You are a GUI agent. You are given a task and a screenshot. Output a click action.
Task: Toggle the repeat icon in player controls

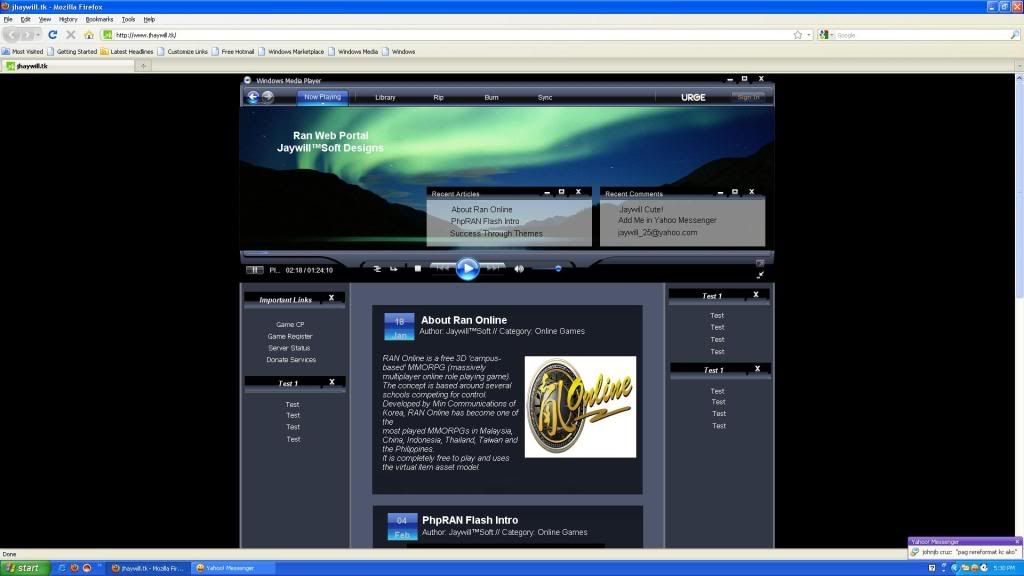point(393,268)
